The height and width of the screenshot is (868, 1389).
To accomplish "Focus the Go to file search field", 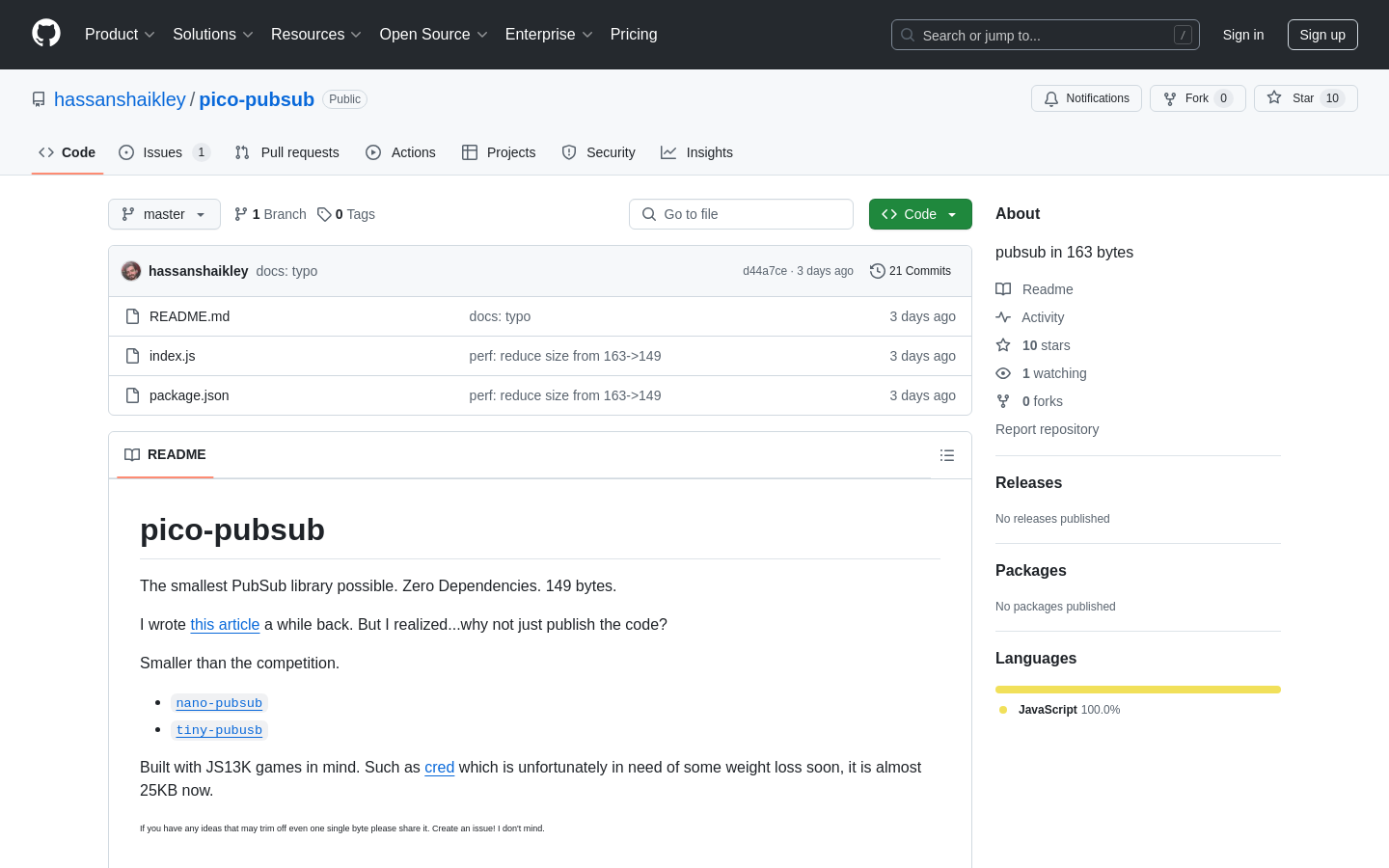I will point(741,214).
